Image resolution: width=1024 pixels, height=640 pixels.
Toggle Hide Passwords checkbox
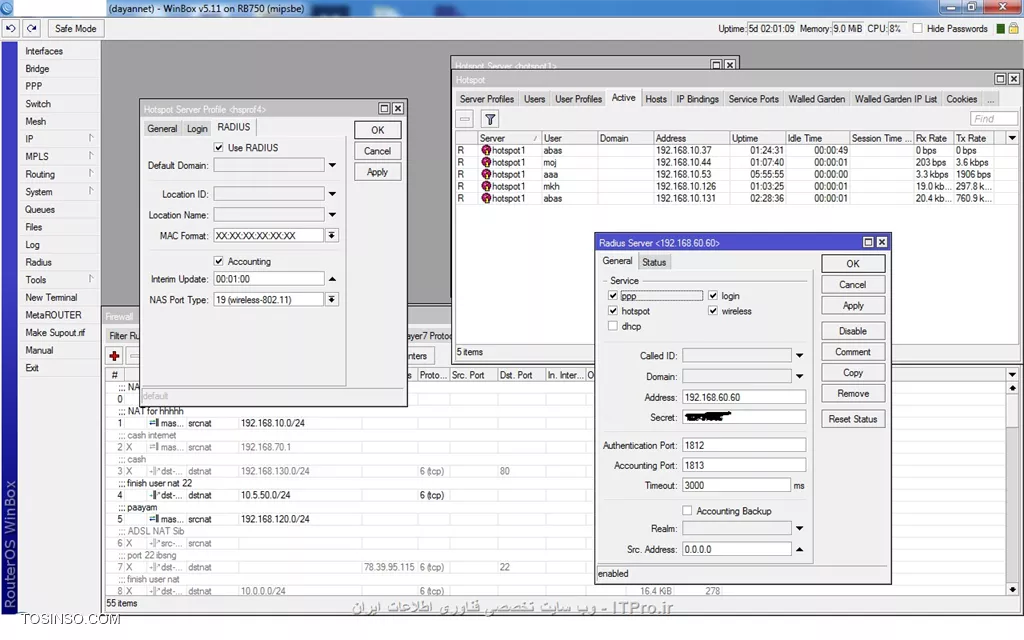918,29
